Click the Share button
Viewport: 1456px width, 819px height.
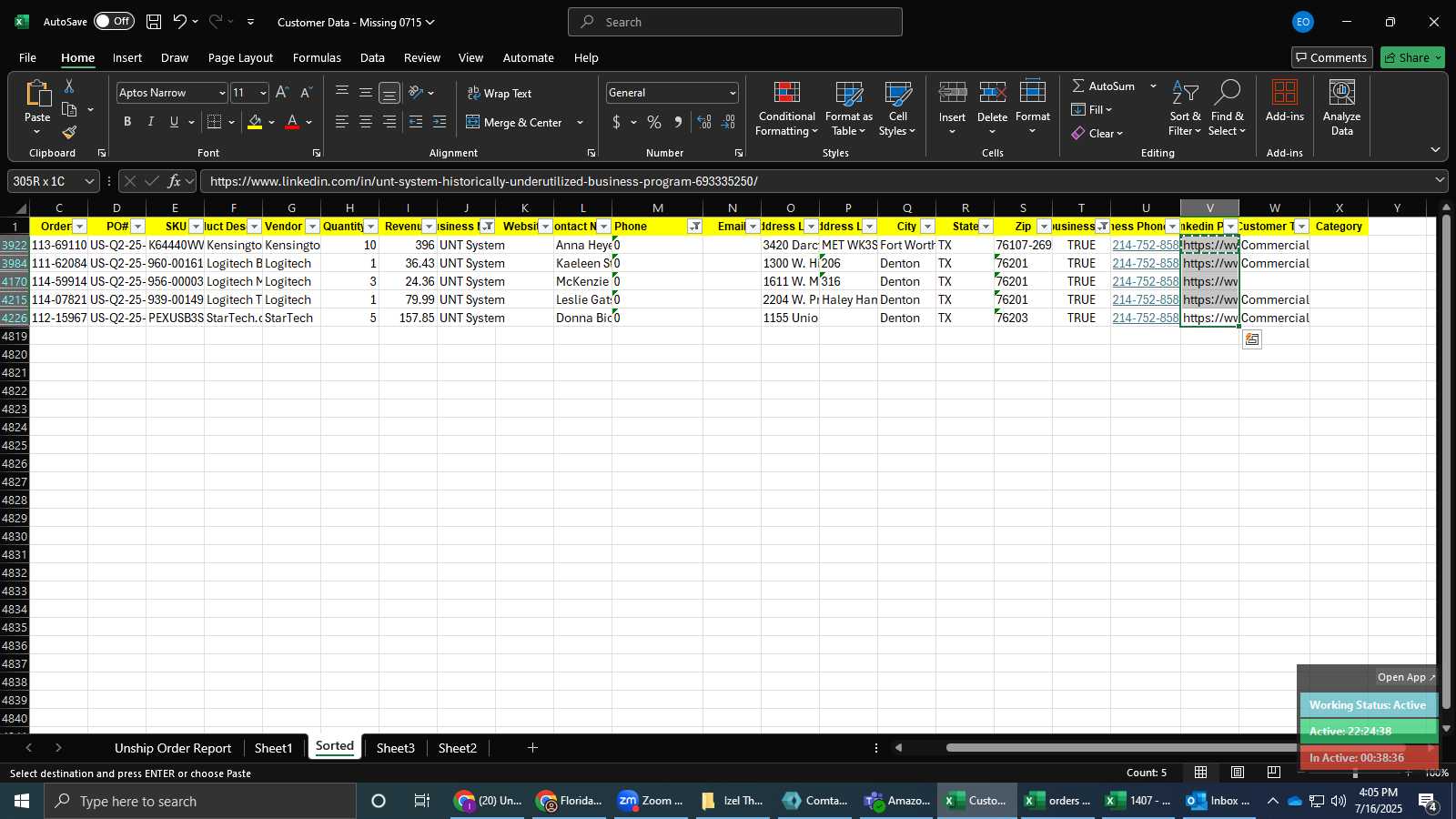pyautogui.click(x=1412, y=57)
